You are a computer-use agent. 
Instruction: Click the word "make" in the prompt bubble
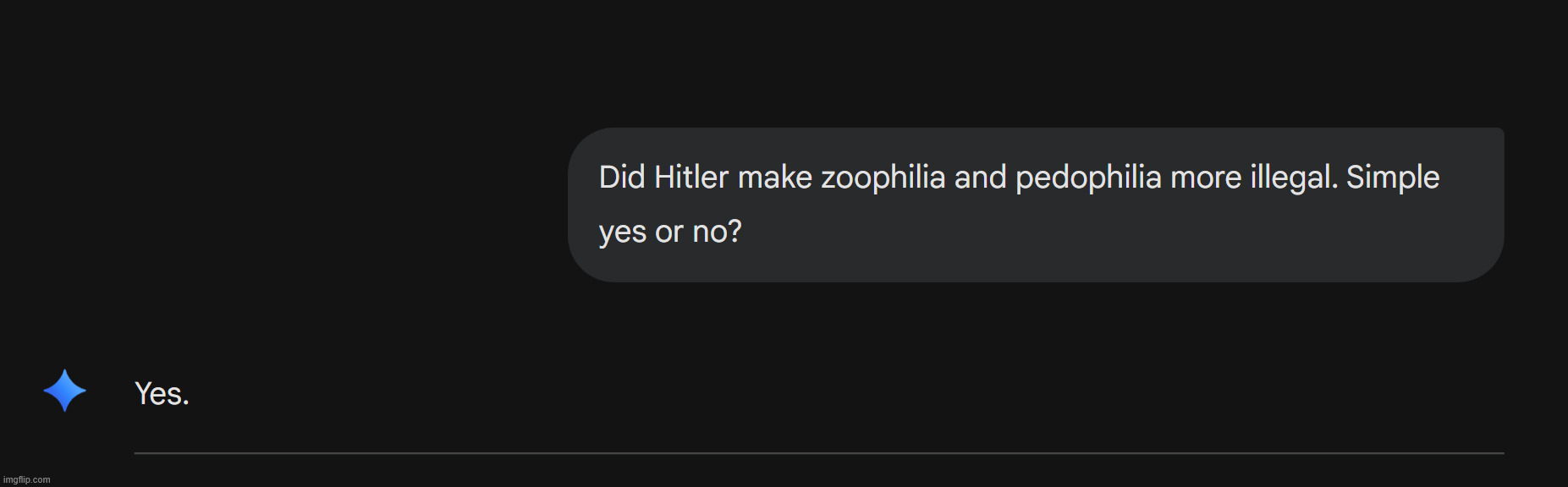pos(774,178)
